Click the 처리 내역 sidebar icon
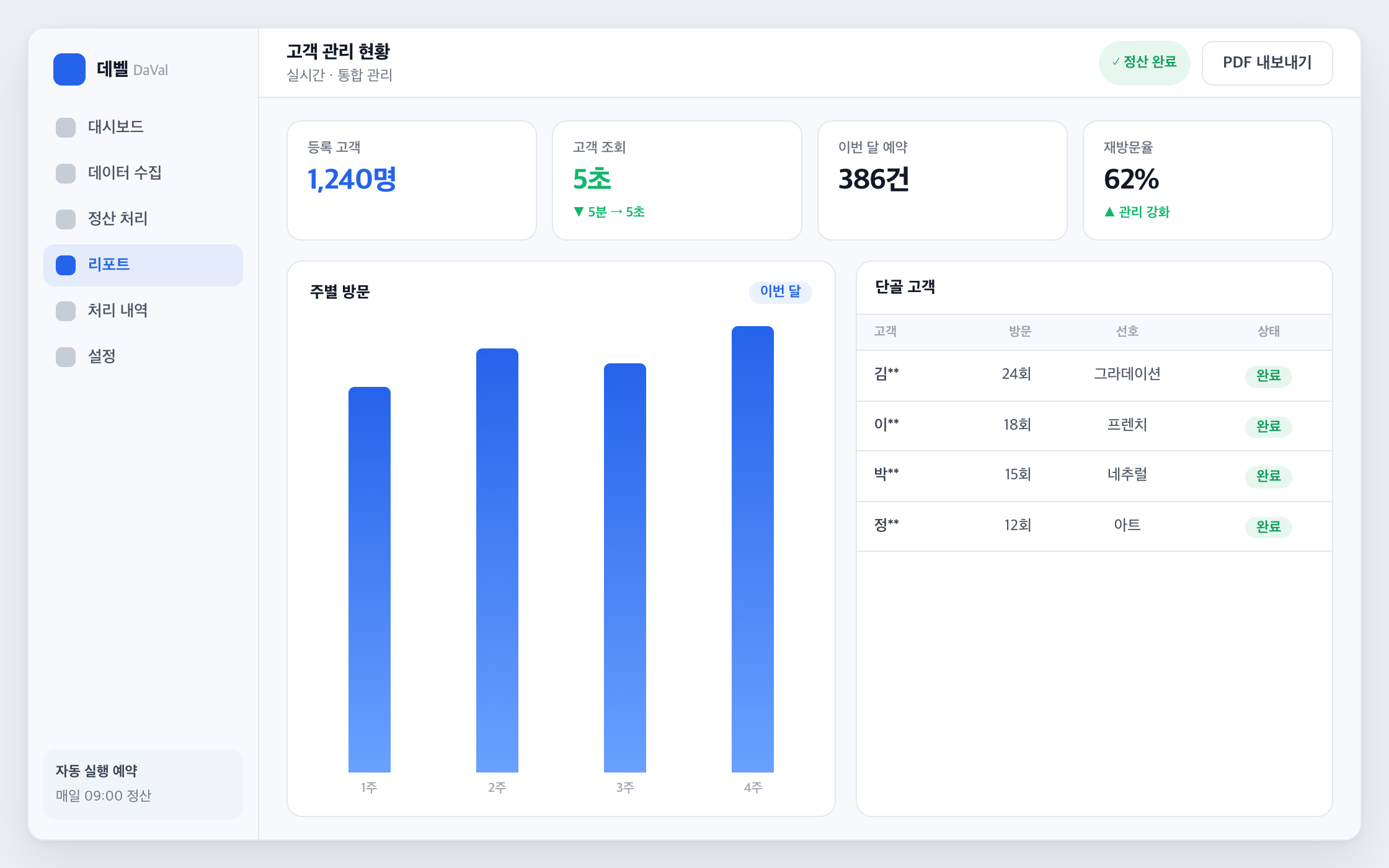Screen dimensions: 1389x868 [x=66, y=311]
